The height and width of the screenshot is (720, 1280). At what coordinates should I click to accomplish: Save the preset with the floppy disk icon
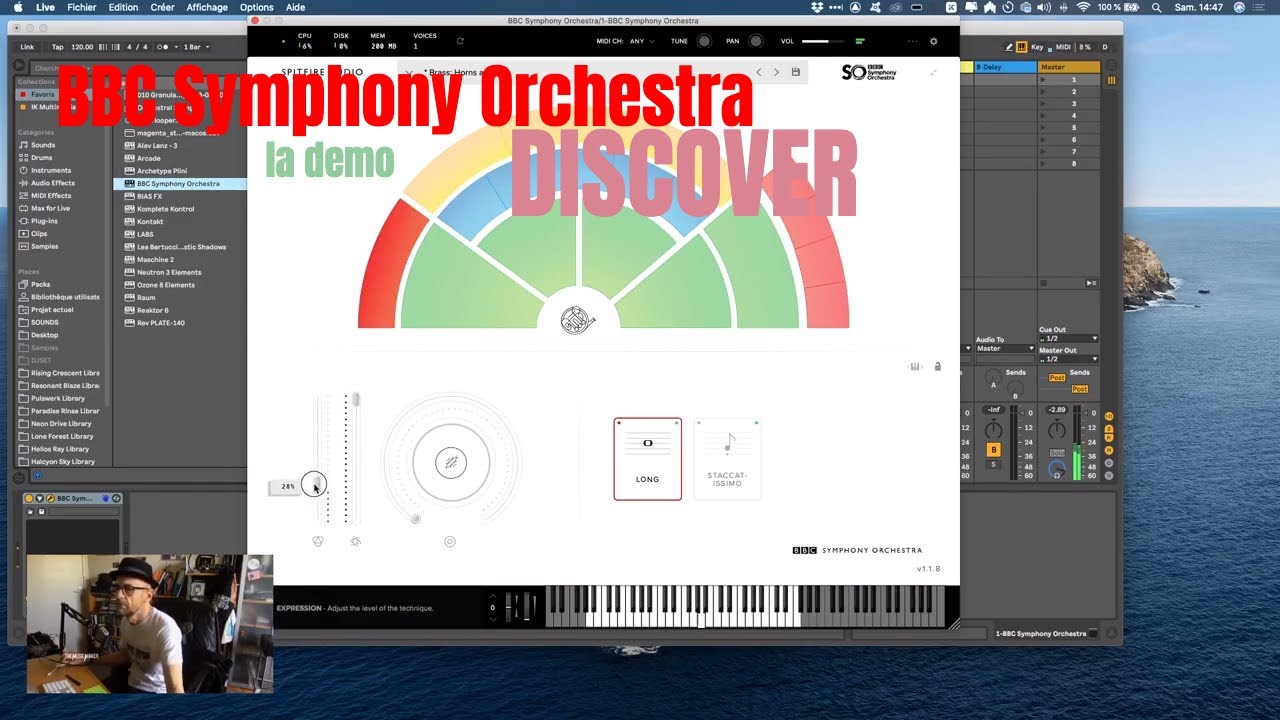(796, 72)
